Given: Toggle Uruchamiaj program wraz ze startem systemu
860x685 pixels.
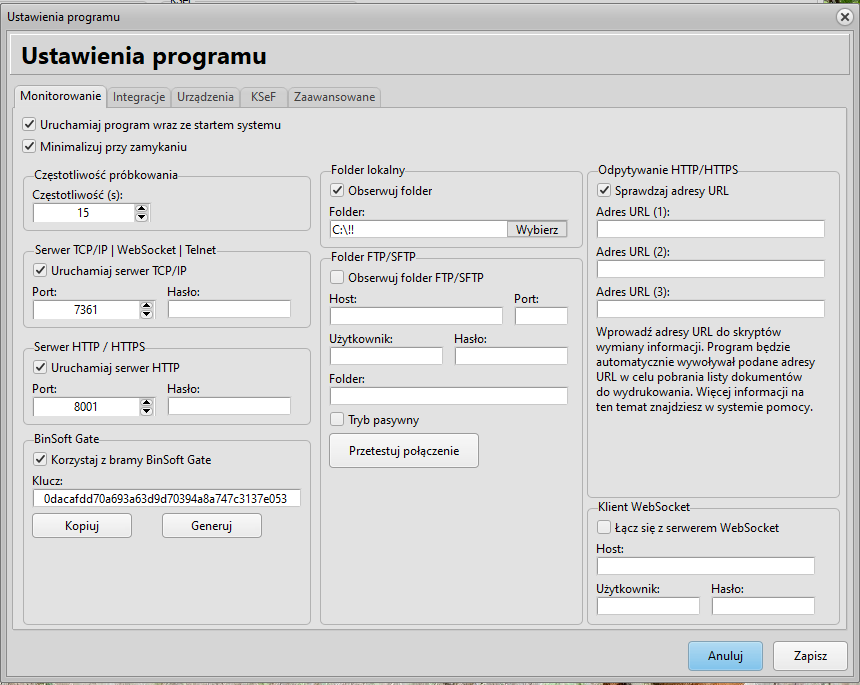Looking at the screenshot, I should [28, 125].
